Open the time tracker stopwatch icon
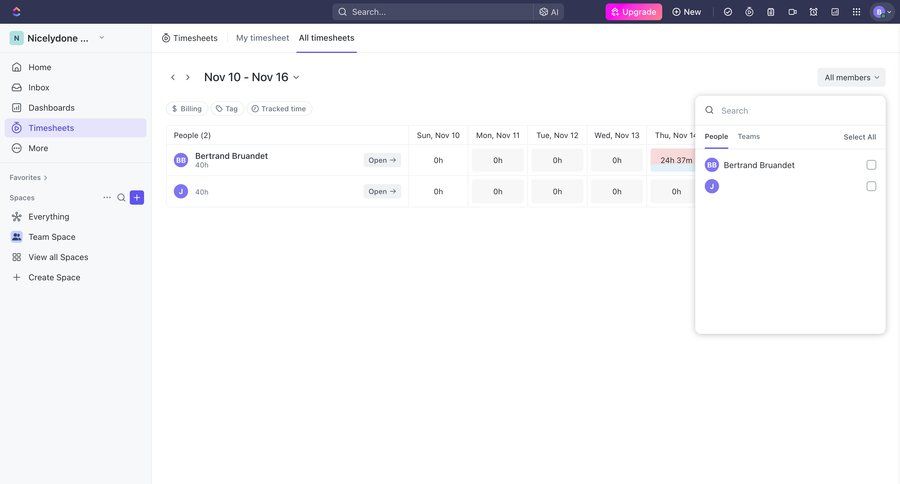The height and width of the screenshot is (484, 900). 749,12
